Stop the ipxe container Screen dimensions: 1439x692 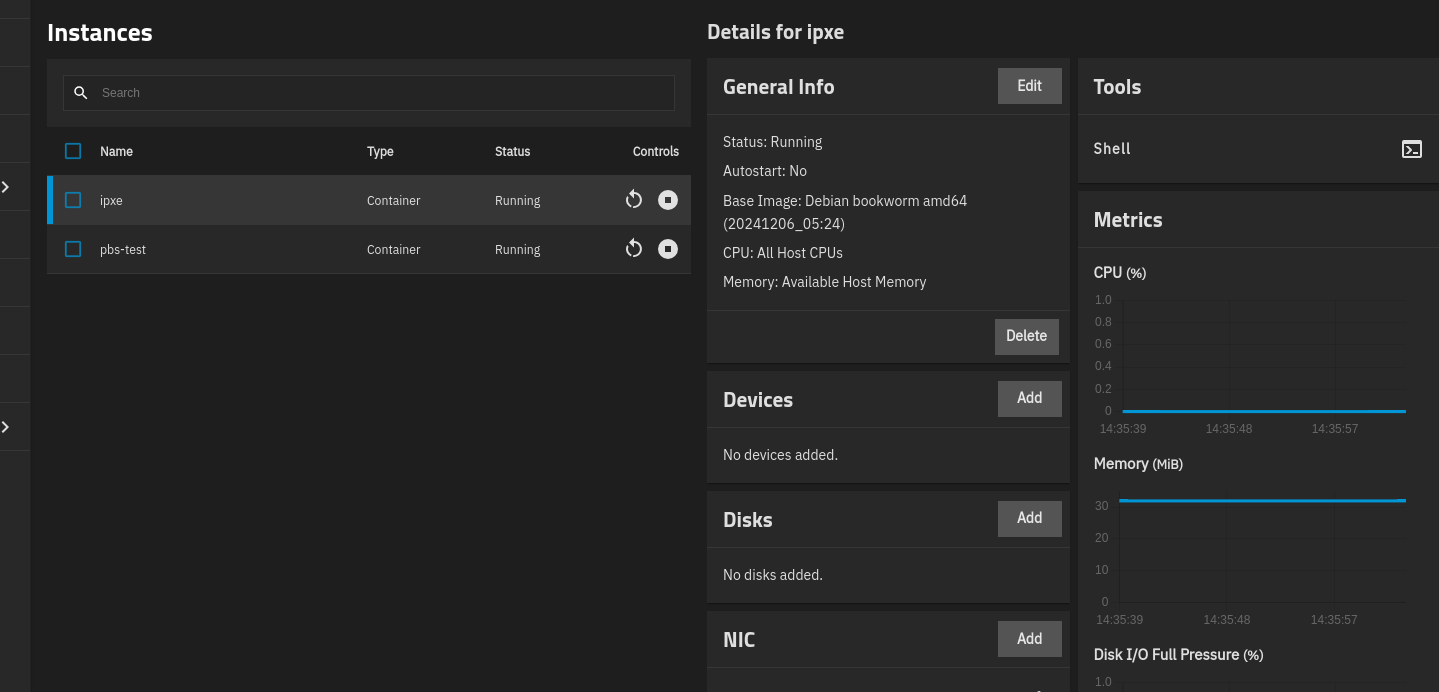(668, 200)
